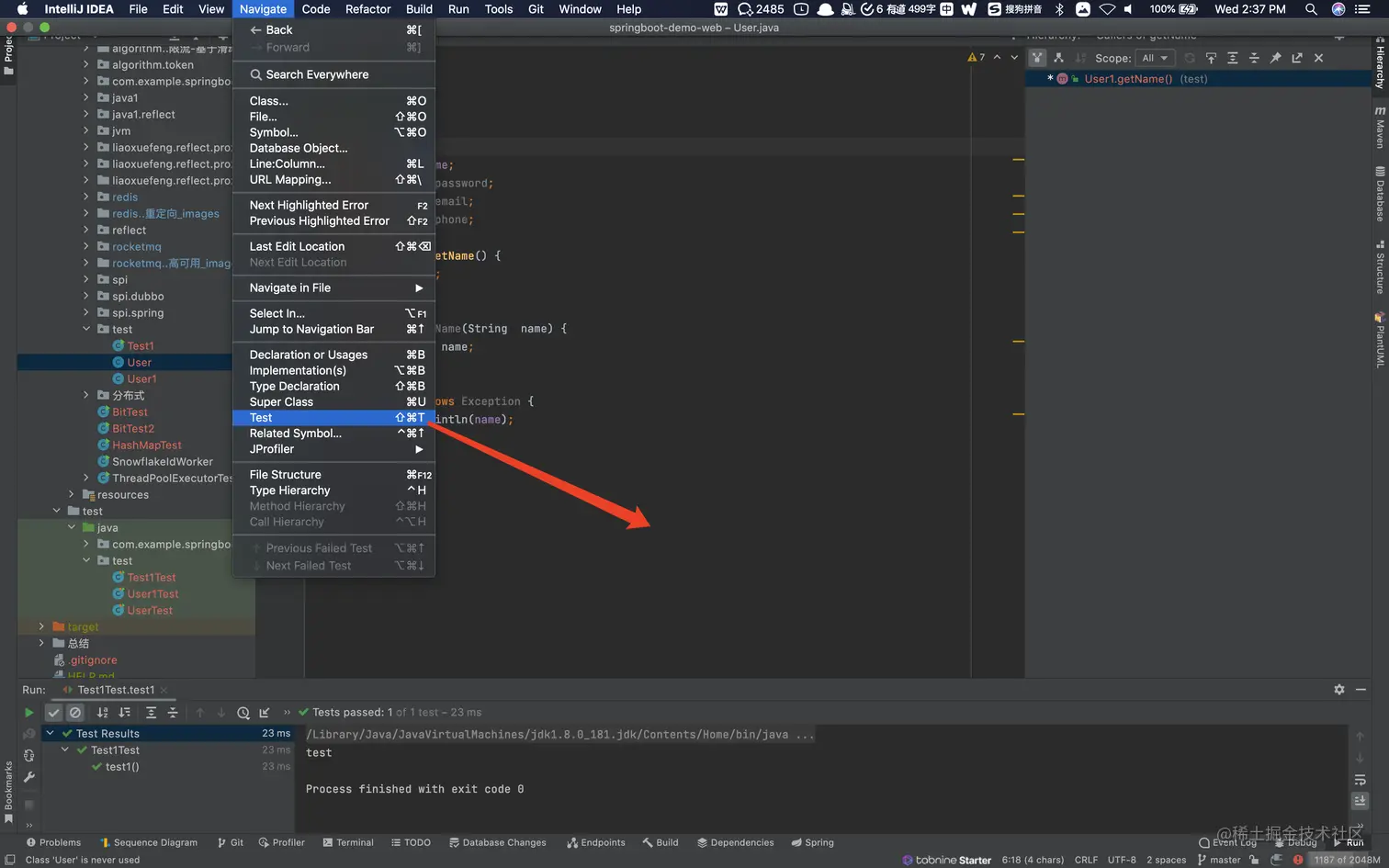Viewport: 1389px width, 868px height.
Task: Close the Hierarchy panel tab
Action: [x=1318, y=58]
